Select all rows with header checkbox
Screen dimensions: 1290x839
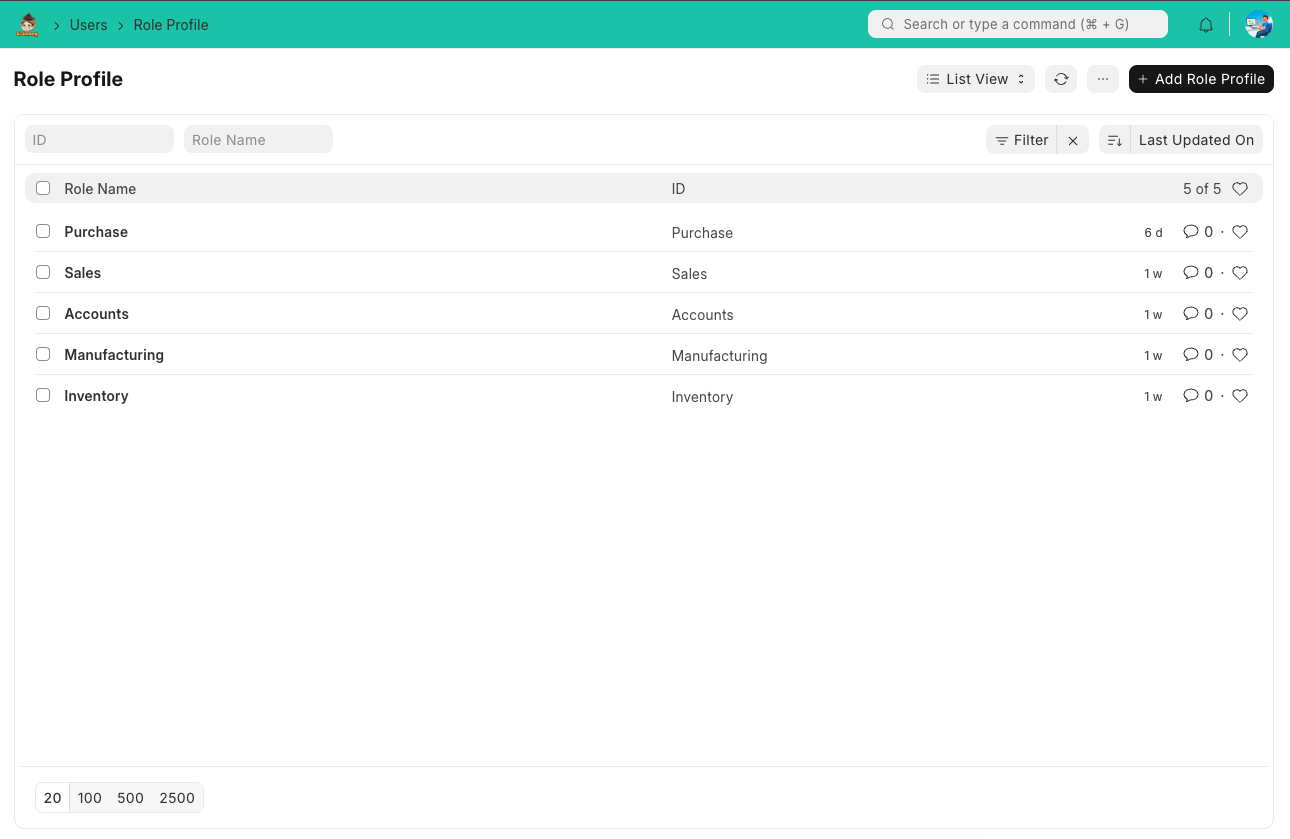[x=43, y=188]
